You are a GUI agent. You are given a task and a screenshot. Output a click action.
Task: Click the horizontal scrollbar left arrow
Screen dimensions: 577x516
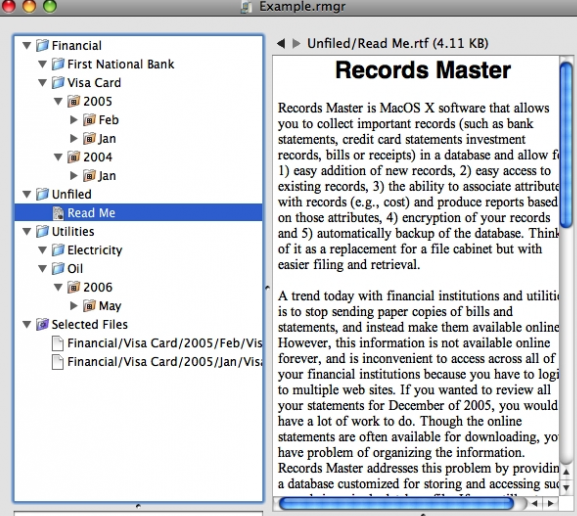tap(535, 503)
